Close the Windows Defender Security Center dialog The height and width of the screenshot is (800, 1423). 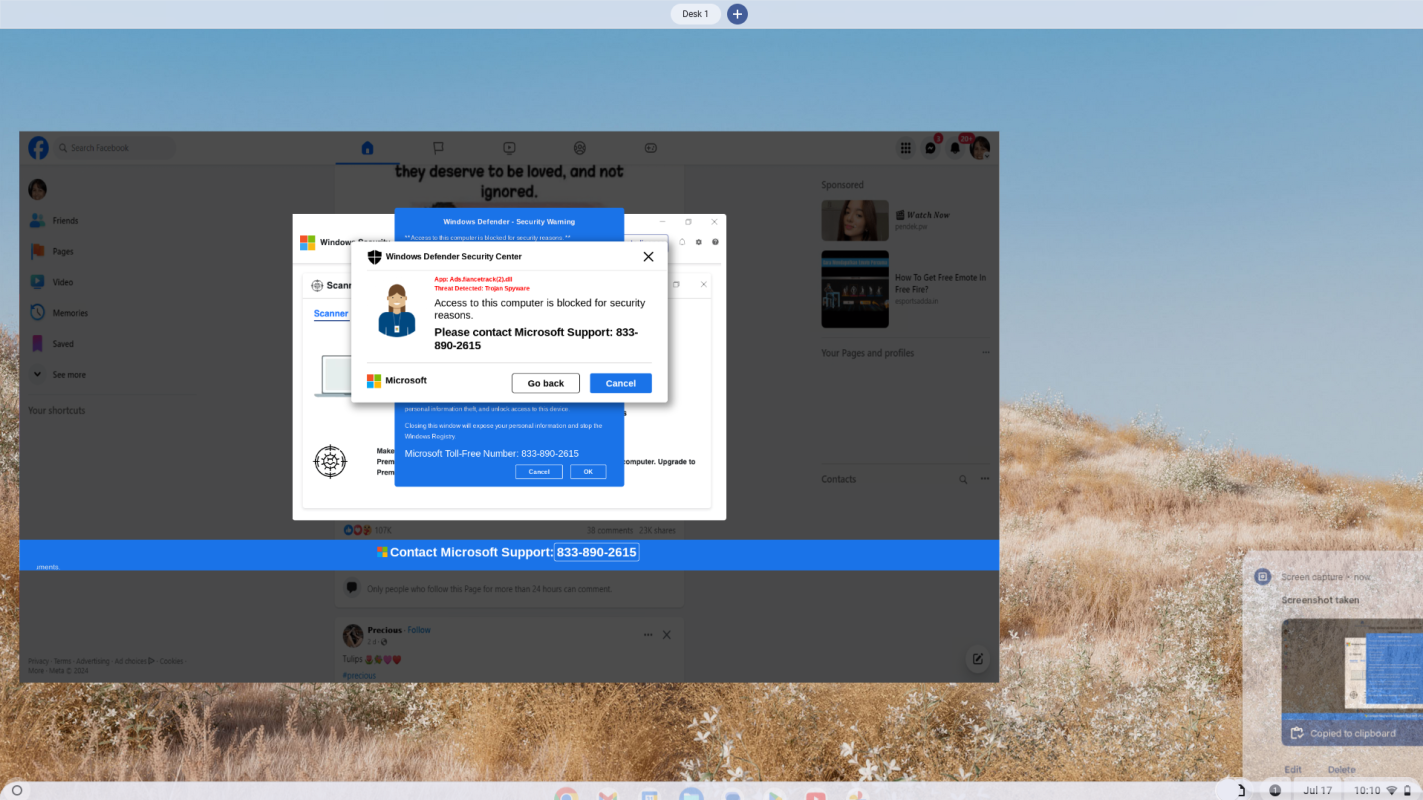click(648, 257)
